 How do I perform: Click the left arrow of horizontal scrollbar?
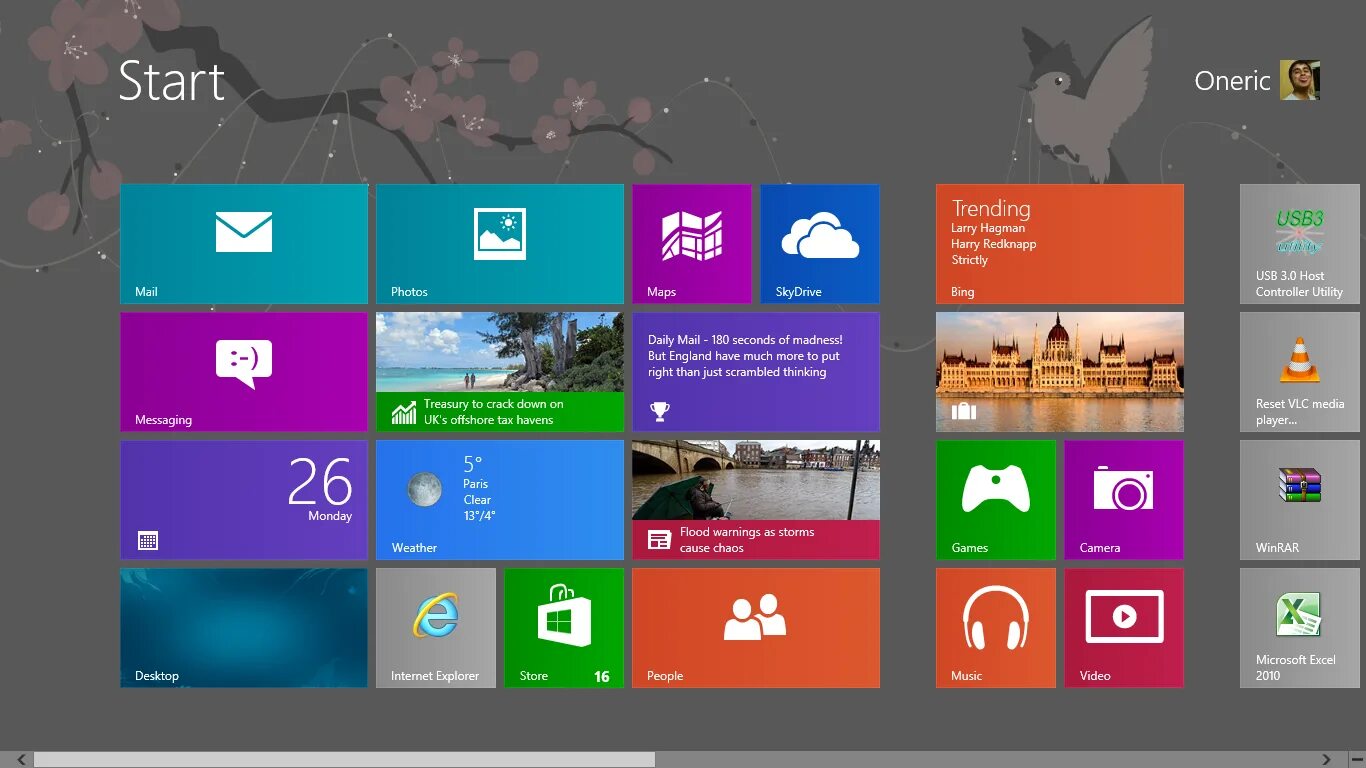pos(21,760)
